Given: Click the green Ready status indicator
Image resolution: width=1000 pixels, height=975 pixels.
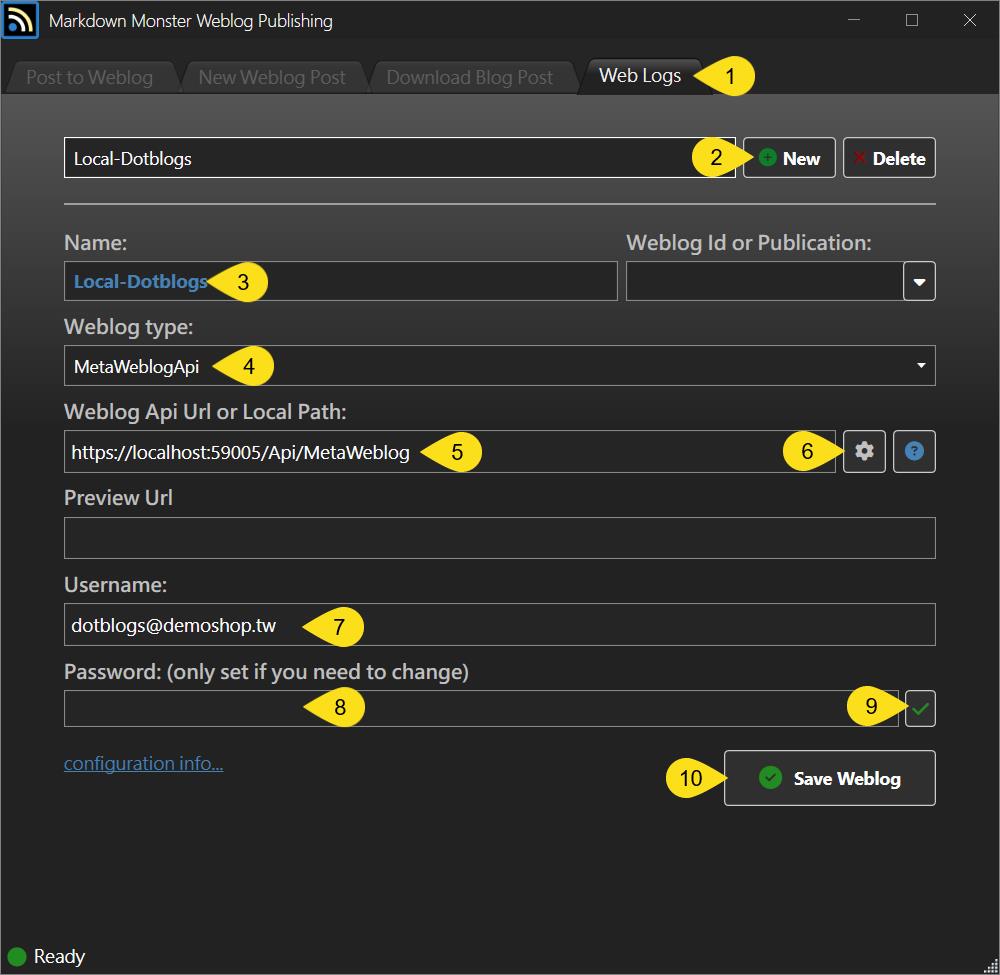Looking at the screenshot, I should click(x=17, y=957).
